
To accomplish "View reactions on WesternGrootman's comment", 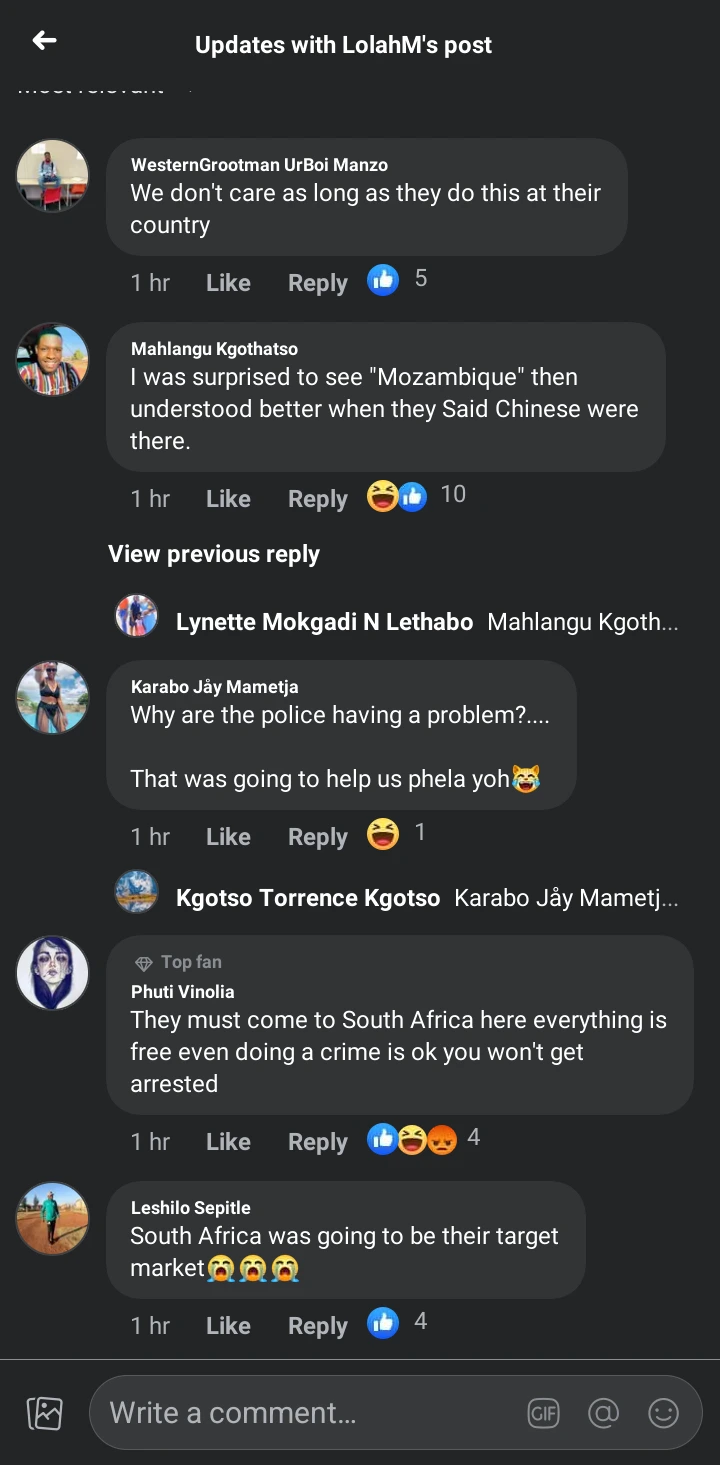I will coord(397,280).
